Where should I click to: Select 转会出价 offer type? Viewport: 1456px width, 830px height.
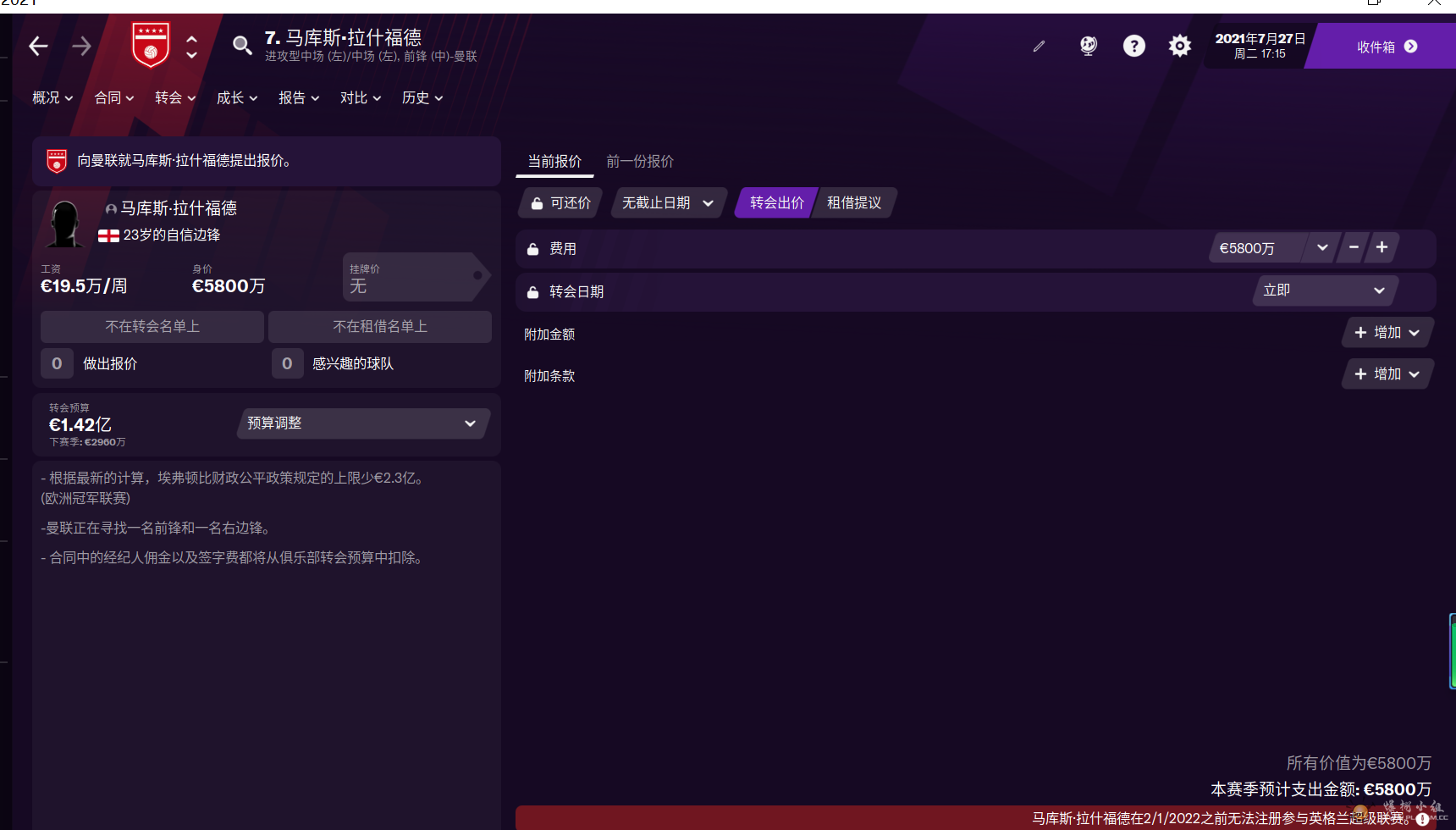(x=776, y=203)
